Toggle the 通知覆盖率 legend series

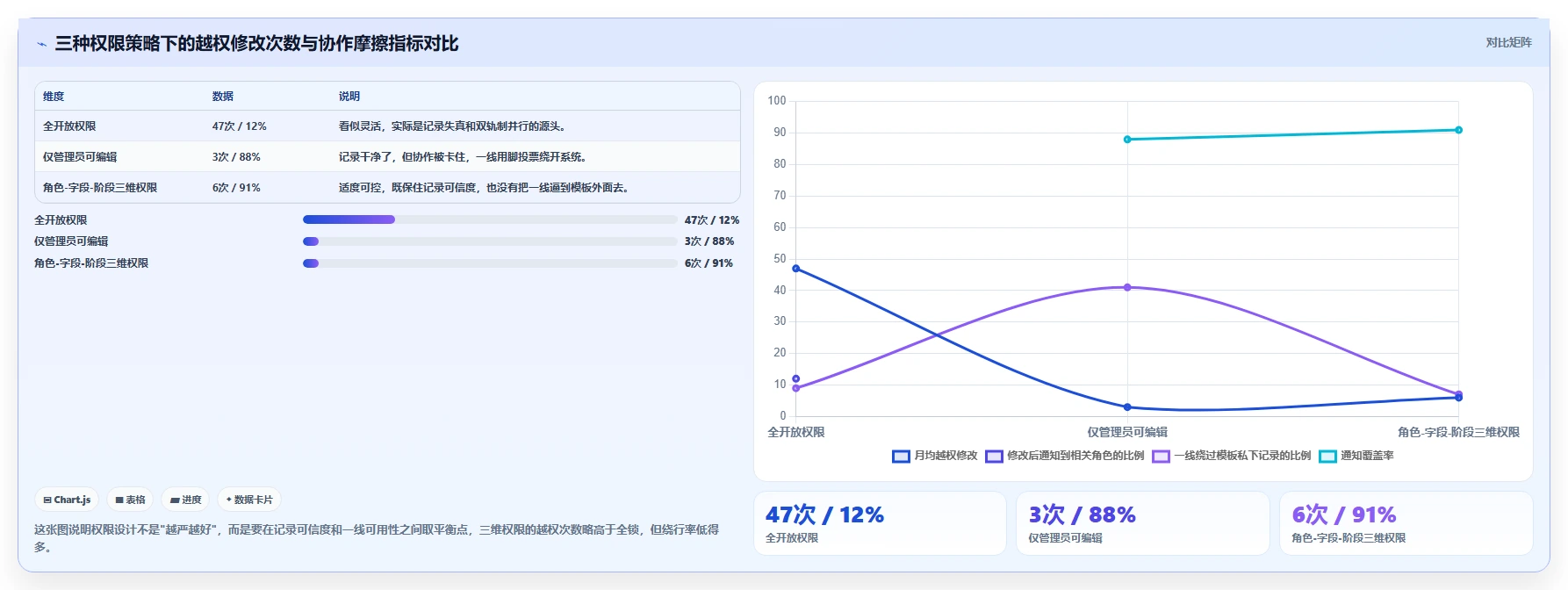tap(1356, 456)
